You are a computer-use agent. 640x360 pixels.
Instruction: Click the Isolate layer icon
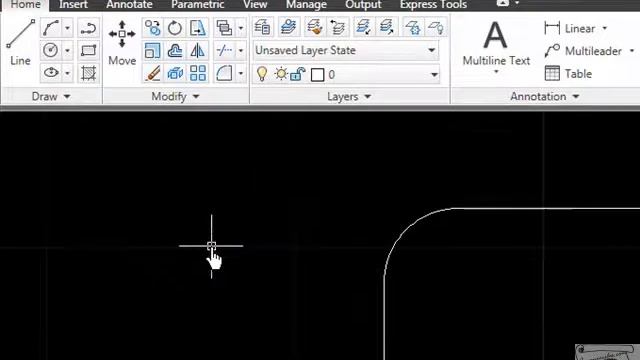[363, 27]
